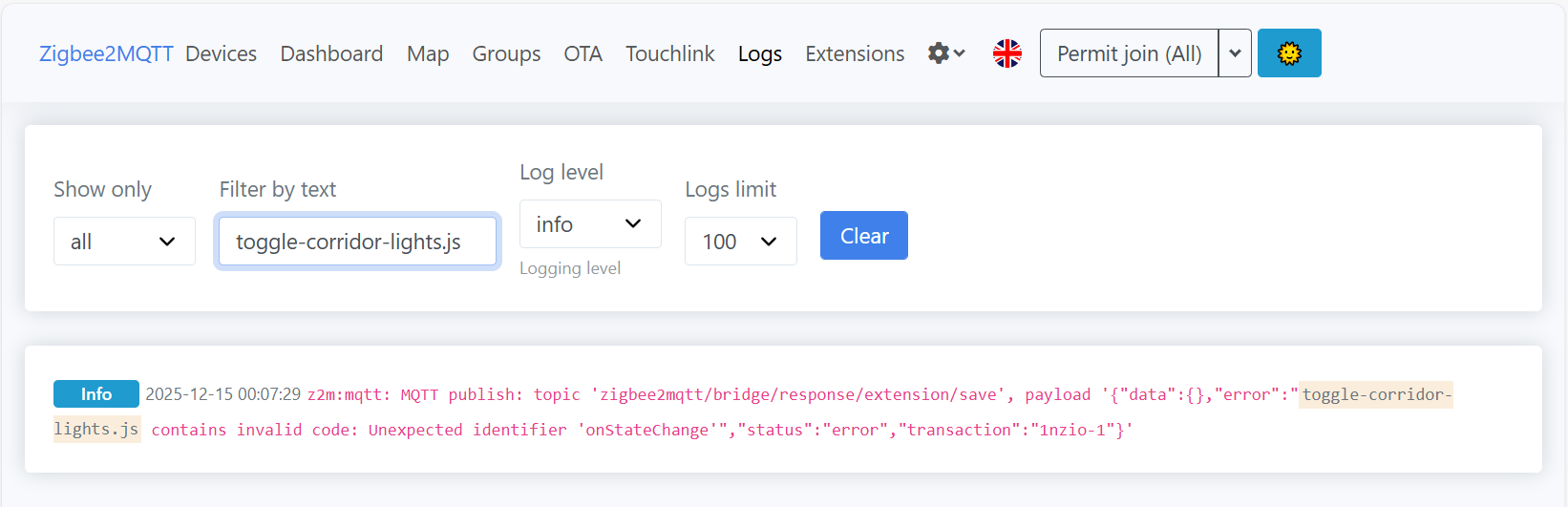Open the Extensions page
The width and height of the screenshot is (1568, 507).
pos(854,53)
